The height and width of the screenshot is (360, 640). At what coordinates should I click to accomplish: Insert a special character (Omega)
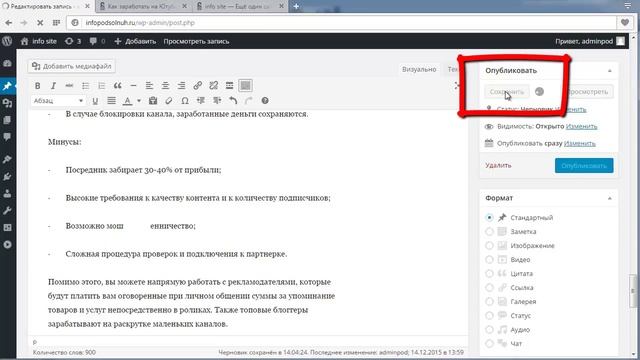coord(185,101)
